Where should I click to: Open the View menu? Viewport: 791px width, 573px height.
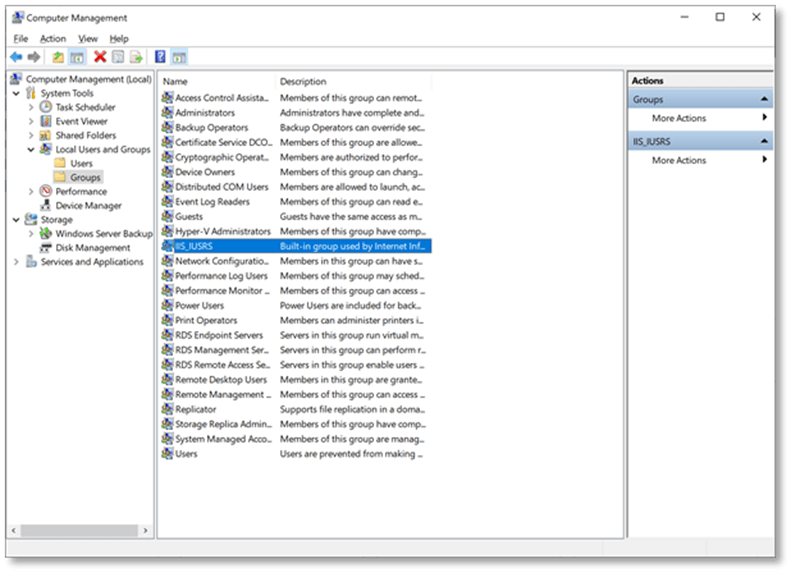88,38
